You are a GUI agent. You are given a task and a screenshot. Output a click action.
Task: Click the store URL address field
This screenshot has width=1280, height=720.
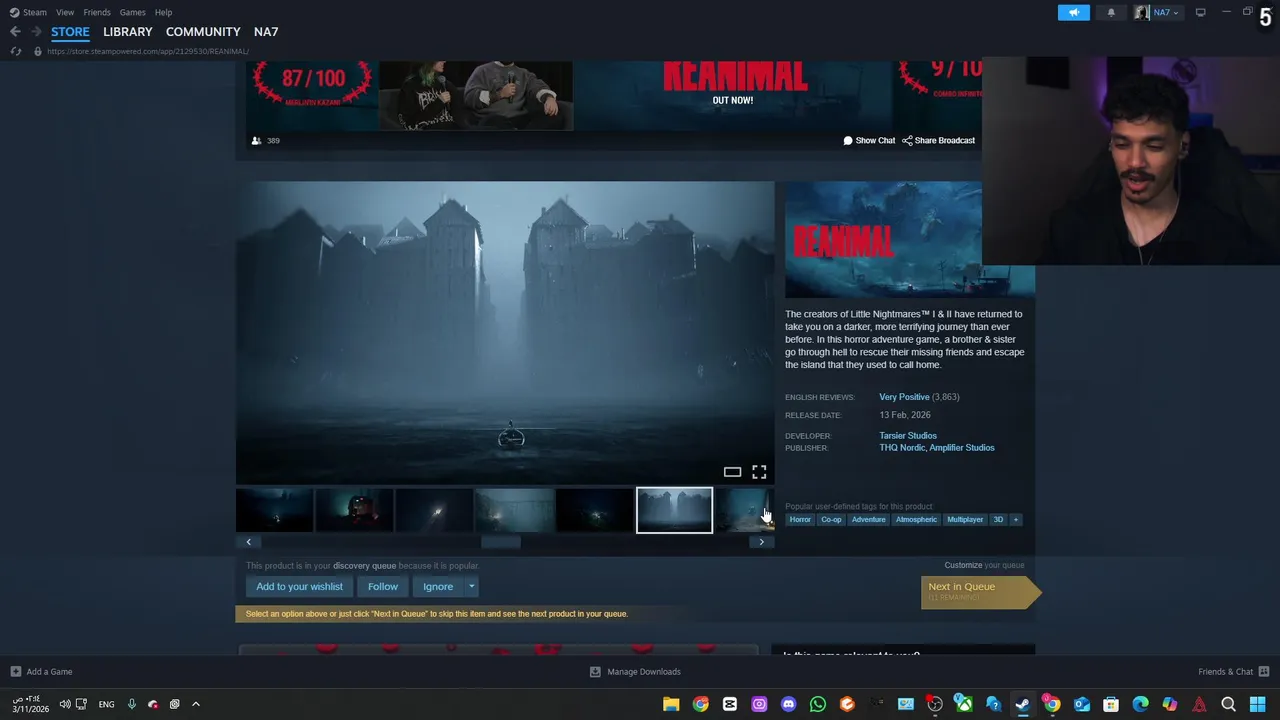coord(148,51)
